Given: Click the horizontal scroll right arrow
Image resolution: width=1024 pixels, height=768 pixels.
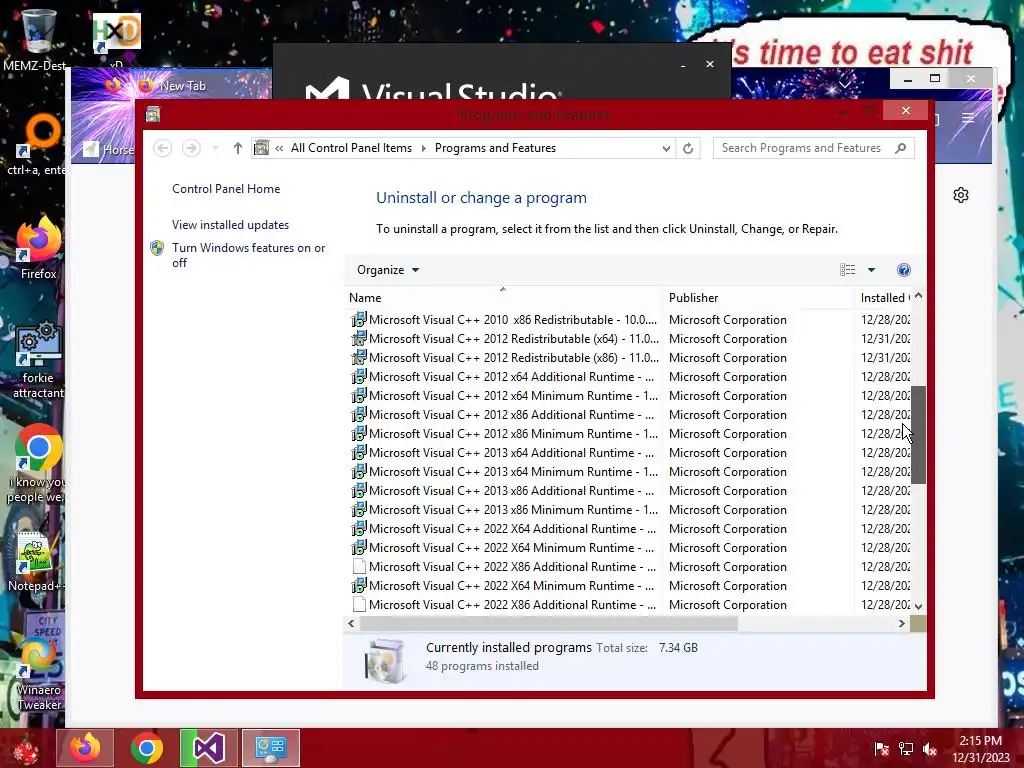Looking at the screenshot, I should tap(902, 624).
